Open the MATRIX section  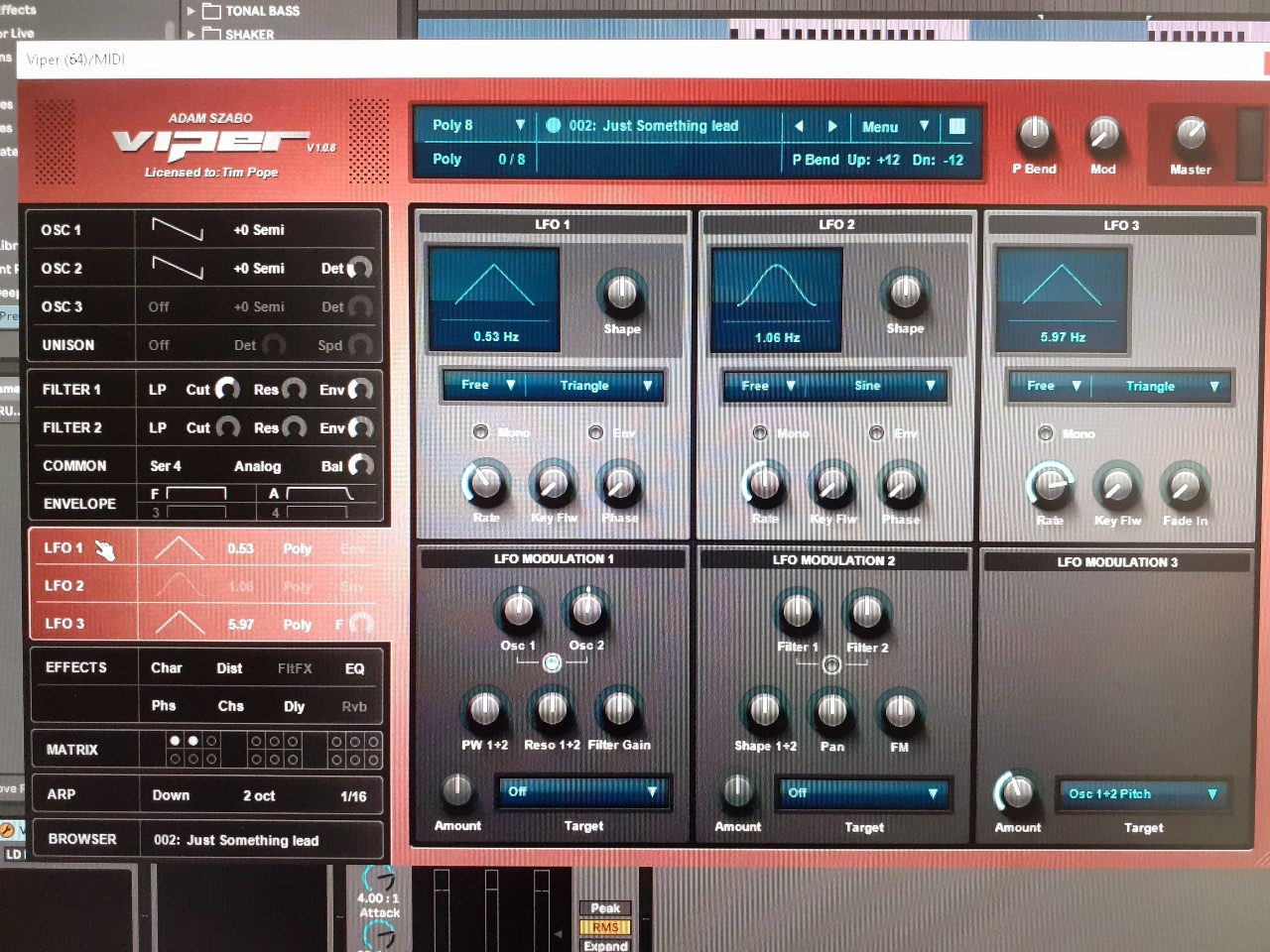[71, 750]
